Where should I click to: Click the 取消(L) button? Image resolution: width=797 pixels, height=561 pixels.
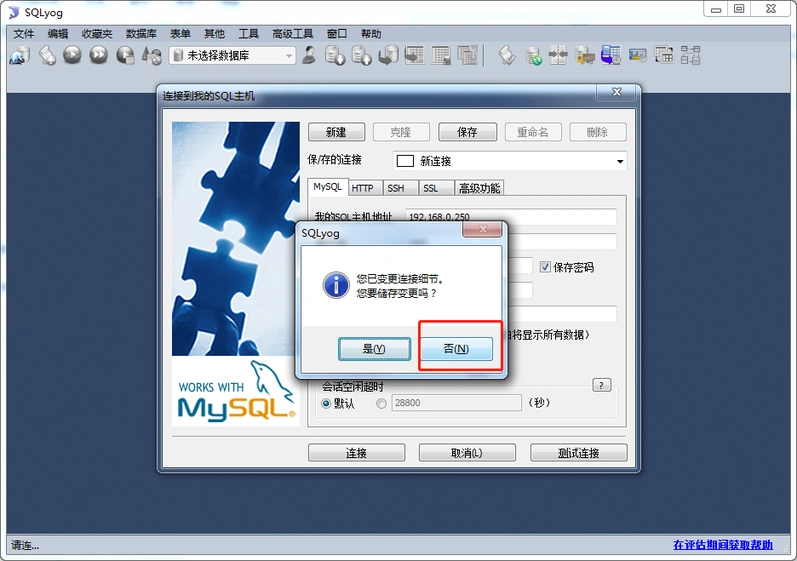pos(467,453)
